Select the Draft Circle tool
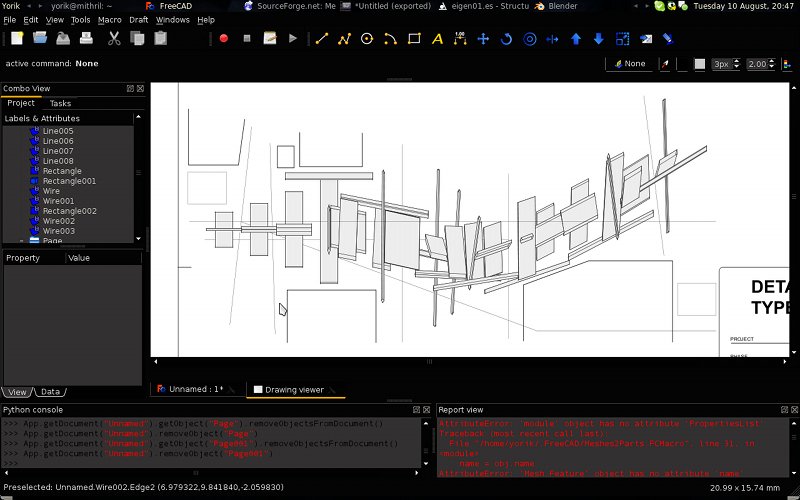Viewport: 800px width, 500px height. coord(367,39)
